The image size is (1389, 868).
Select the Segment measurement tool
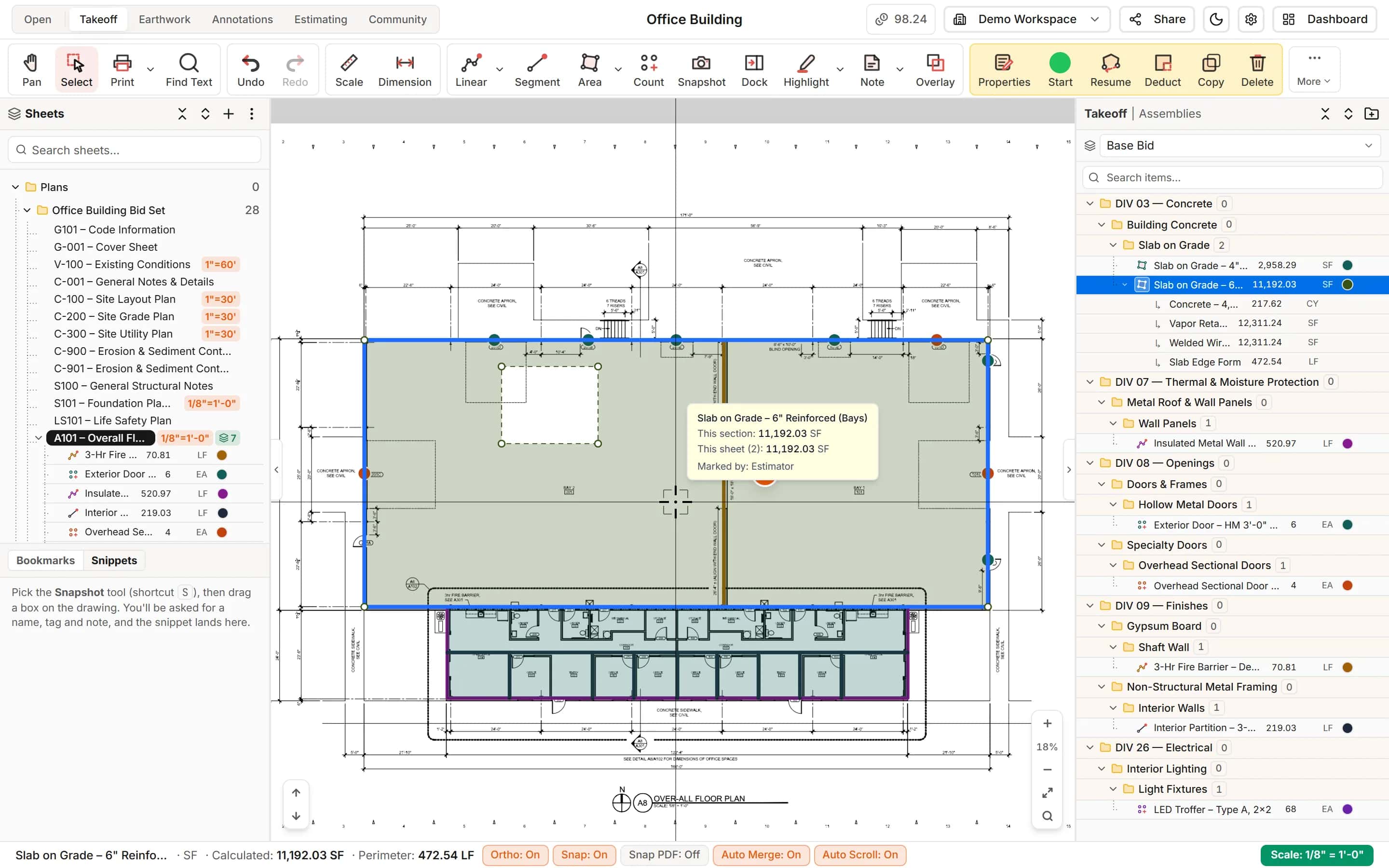click(537, 70)
